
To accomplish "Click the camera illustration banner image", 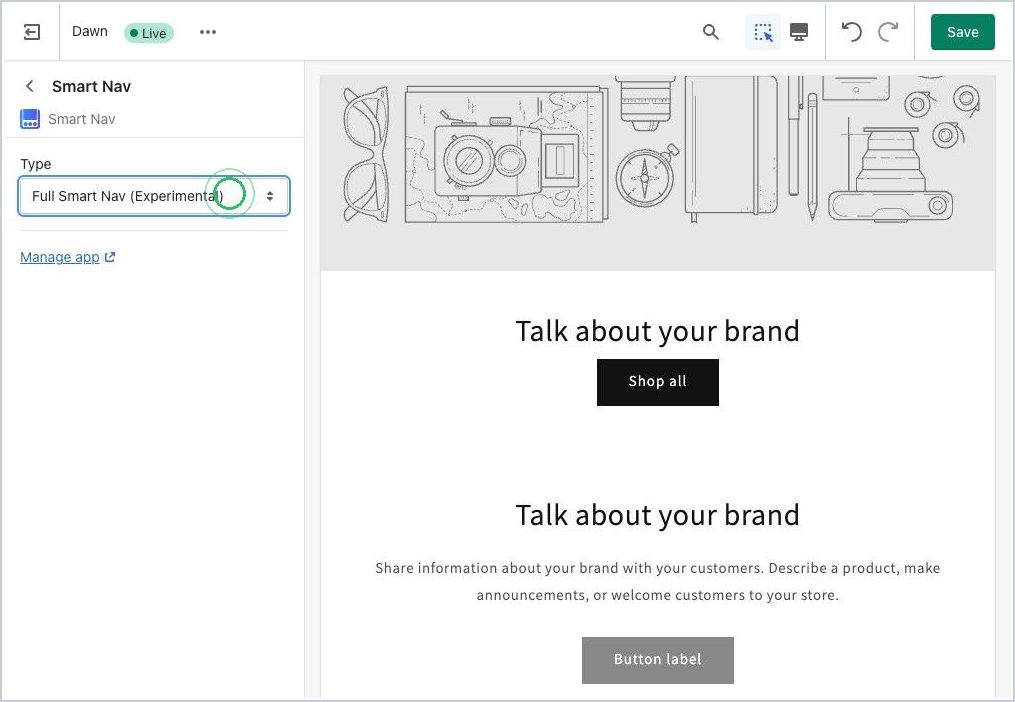I will [658, 173].
